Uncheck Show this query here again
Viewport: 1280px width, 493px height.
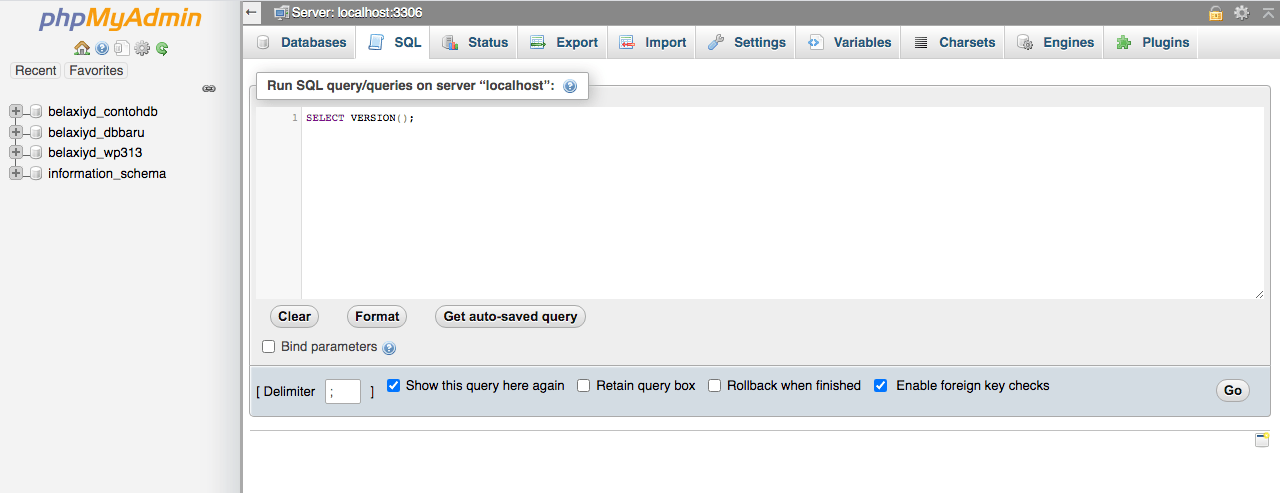click(393, 386)
